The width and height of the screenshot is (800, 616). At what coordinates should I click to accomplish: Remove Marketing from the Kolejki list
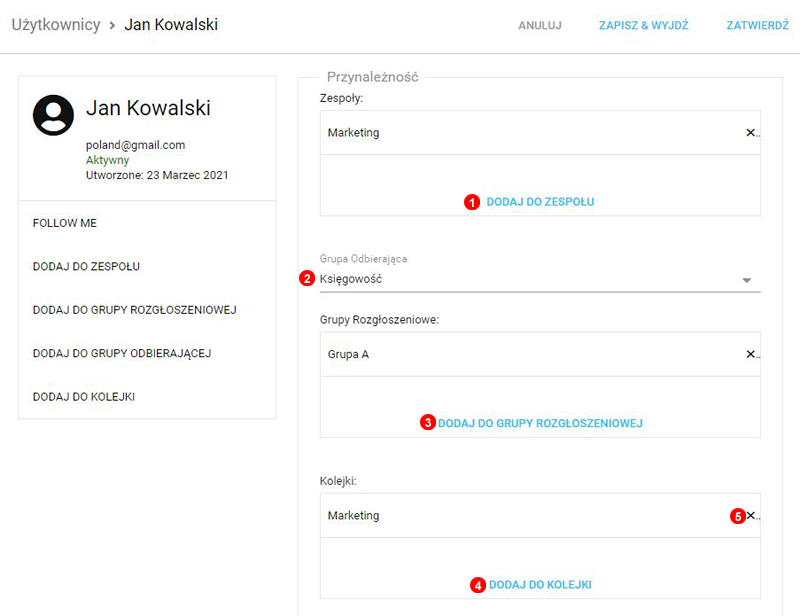(x=751, y=516)
